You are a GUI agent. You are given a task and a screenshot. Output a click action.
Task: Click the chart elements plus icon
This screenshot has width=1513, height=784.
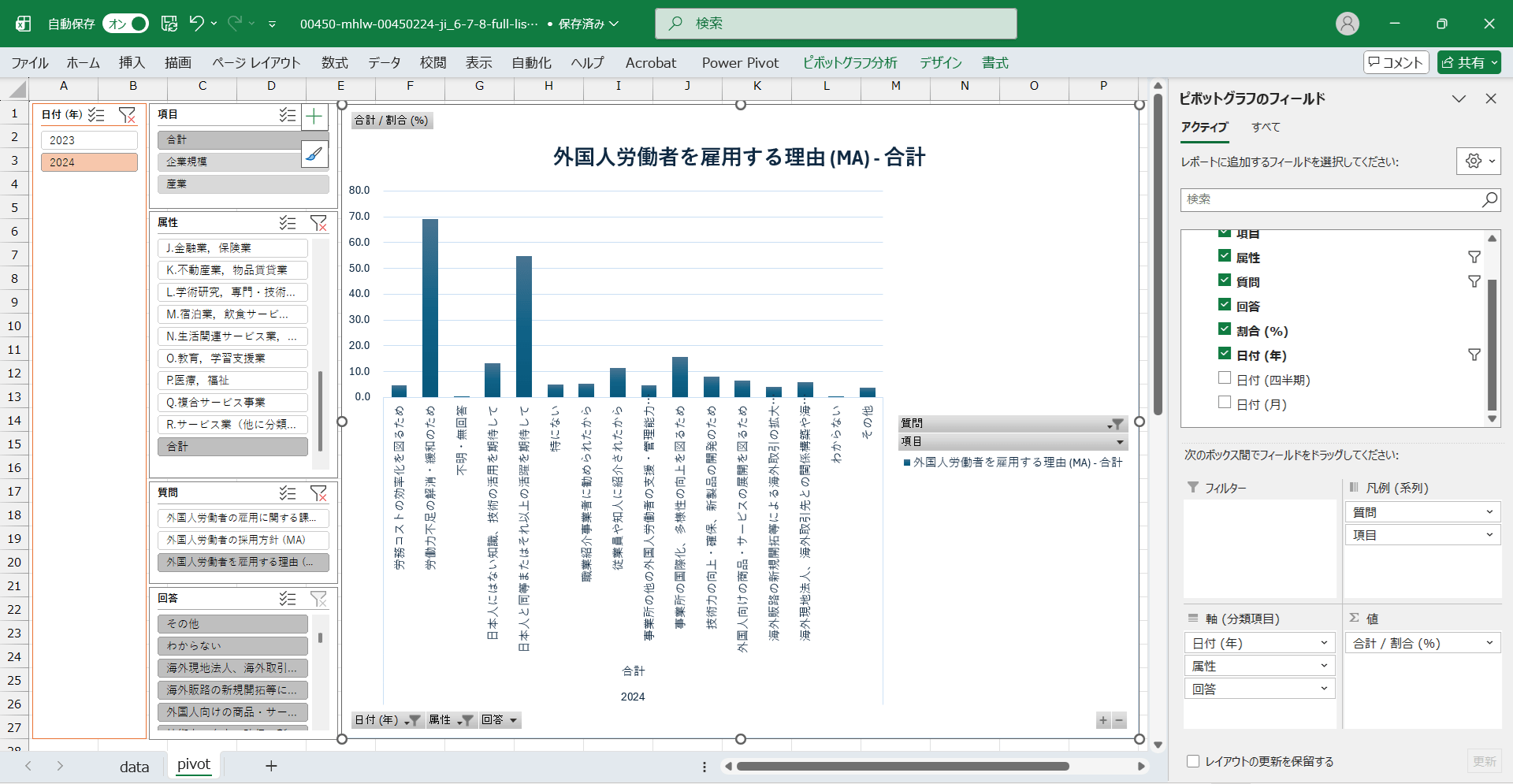pyautogui.click(x=314, y=117)
